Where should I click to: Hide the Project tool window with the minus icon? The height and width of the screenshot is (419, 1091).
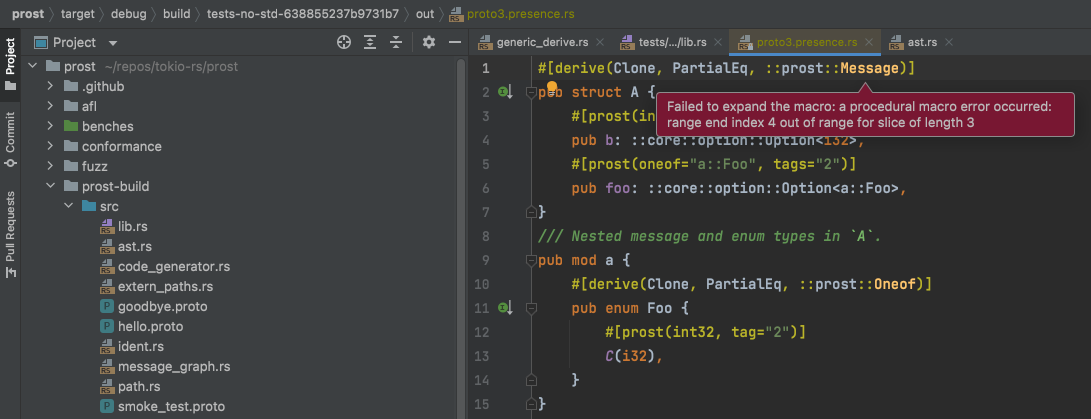coord(455,42)
